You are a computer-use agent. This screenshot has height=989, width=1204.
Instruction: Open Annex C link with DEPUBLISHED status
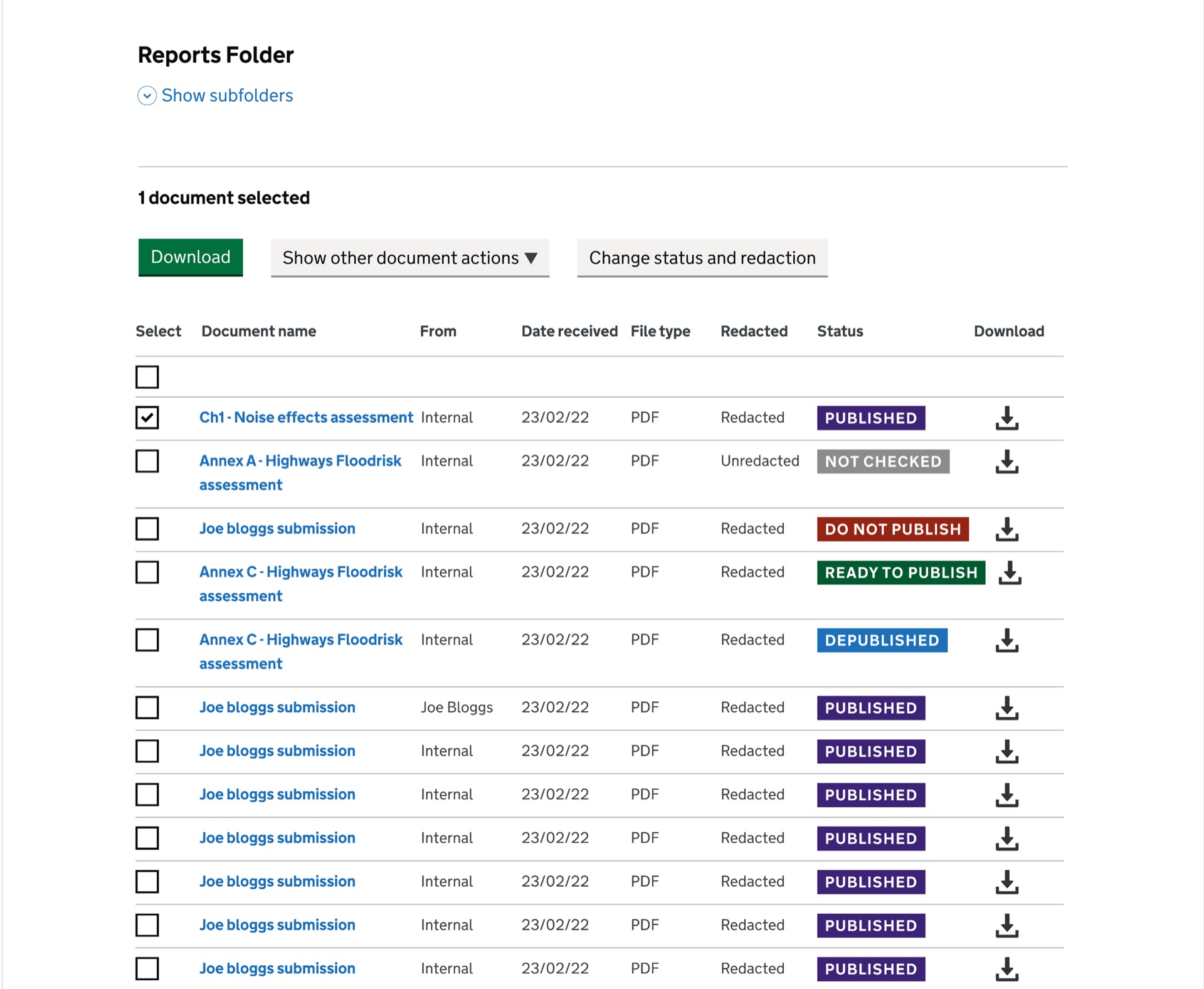pos(301,651)
